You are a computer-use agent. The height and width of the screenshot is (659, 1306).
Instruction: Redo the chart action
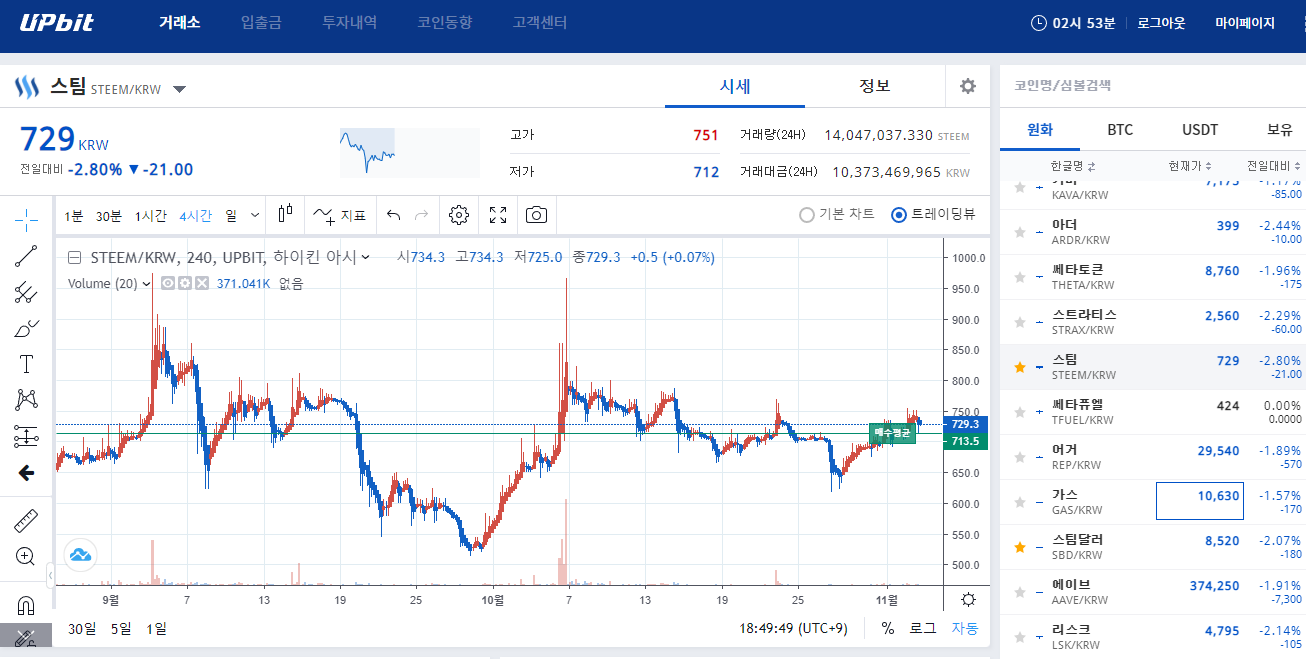(x=421, y=214)
